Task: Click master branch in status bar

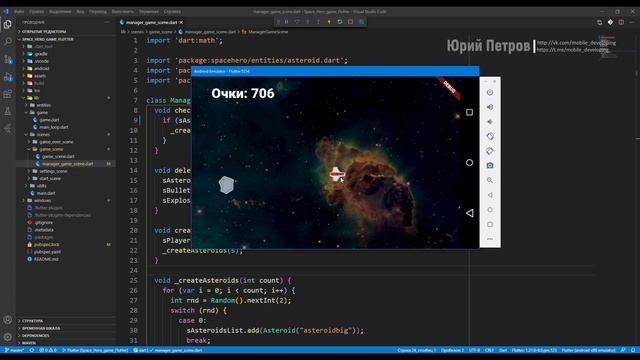Action: 14,350
